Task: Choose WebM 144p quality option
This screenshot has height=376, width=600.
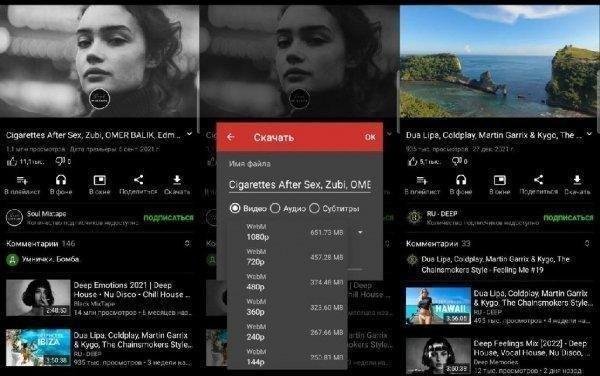Action: tap(287, 357)
